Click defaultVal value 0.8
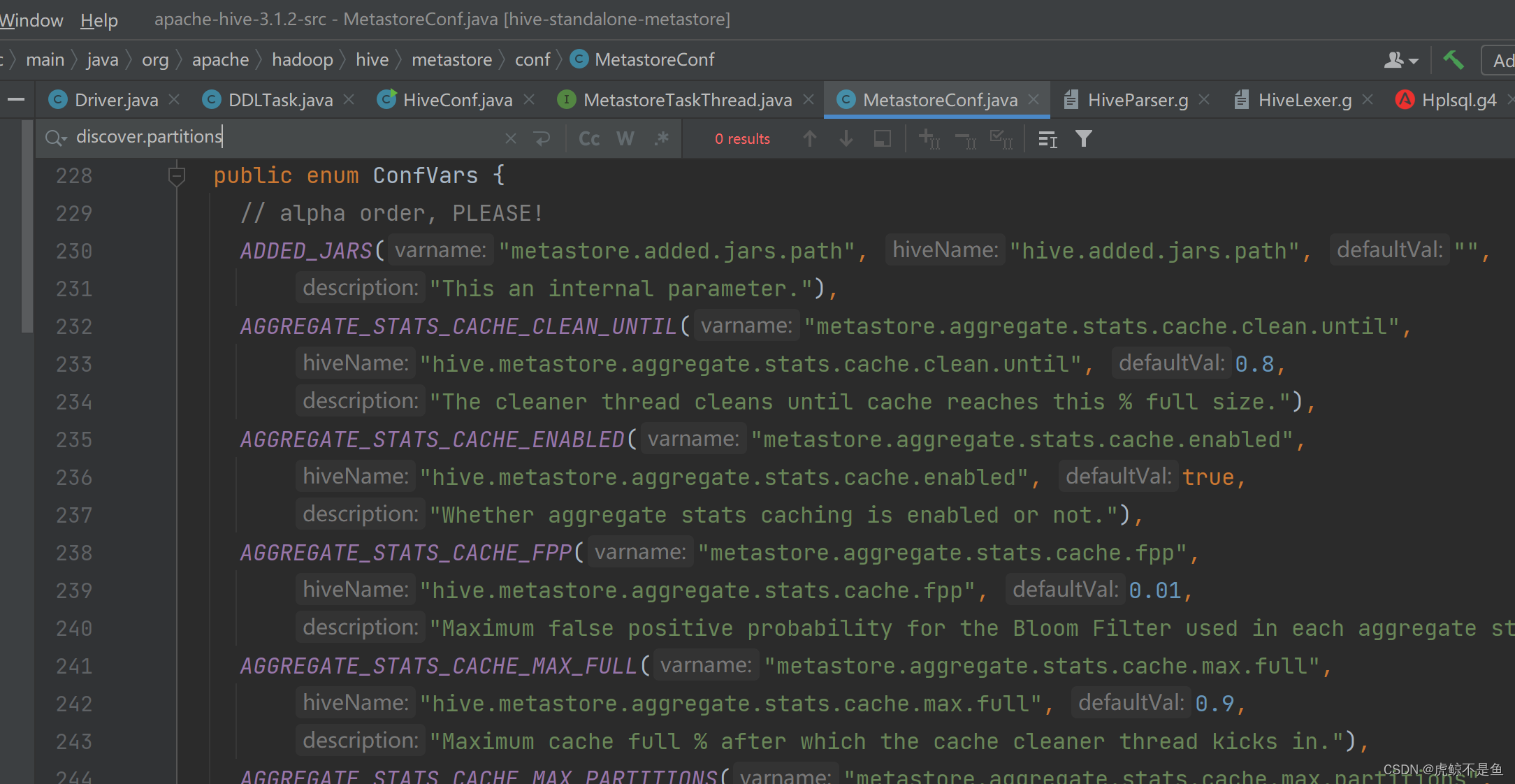Image resolution: width=1515 pixels, height=784 pixels. tap(1254, 364)
